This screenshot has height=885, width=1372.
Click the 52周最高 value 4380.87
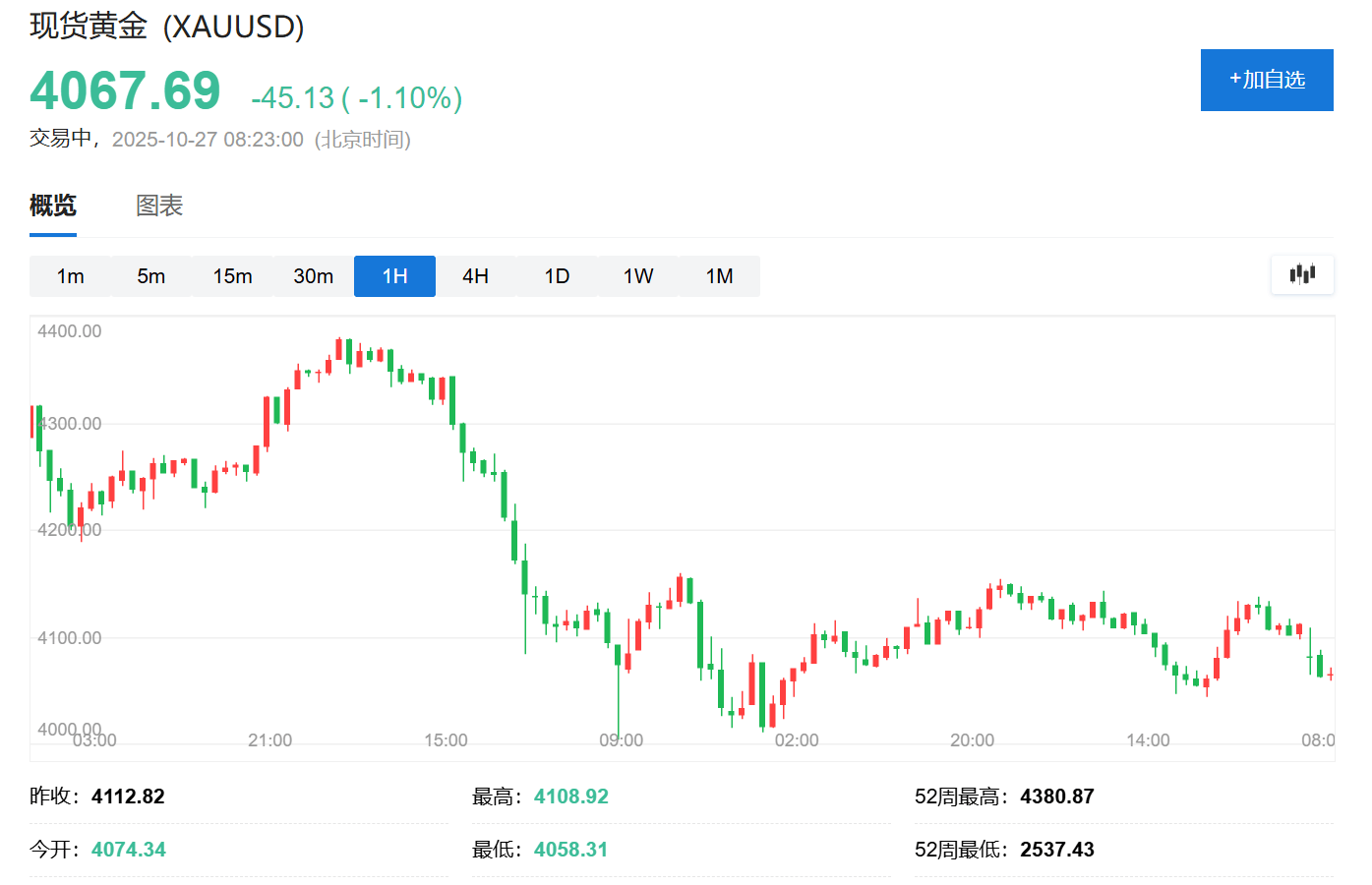1056,796
